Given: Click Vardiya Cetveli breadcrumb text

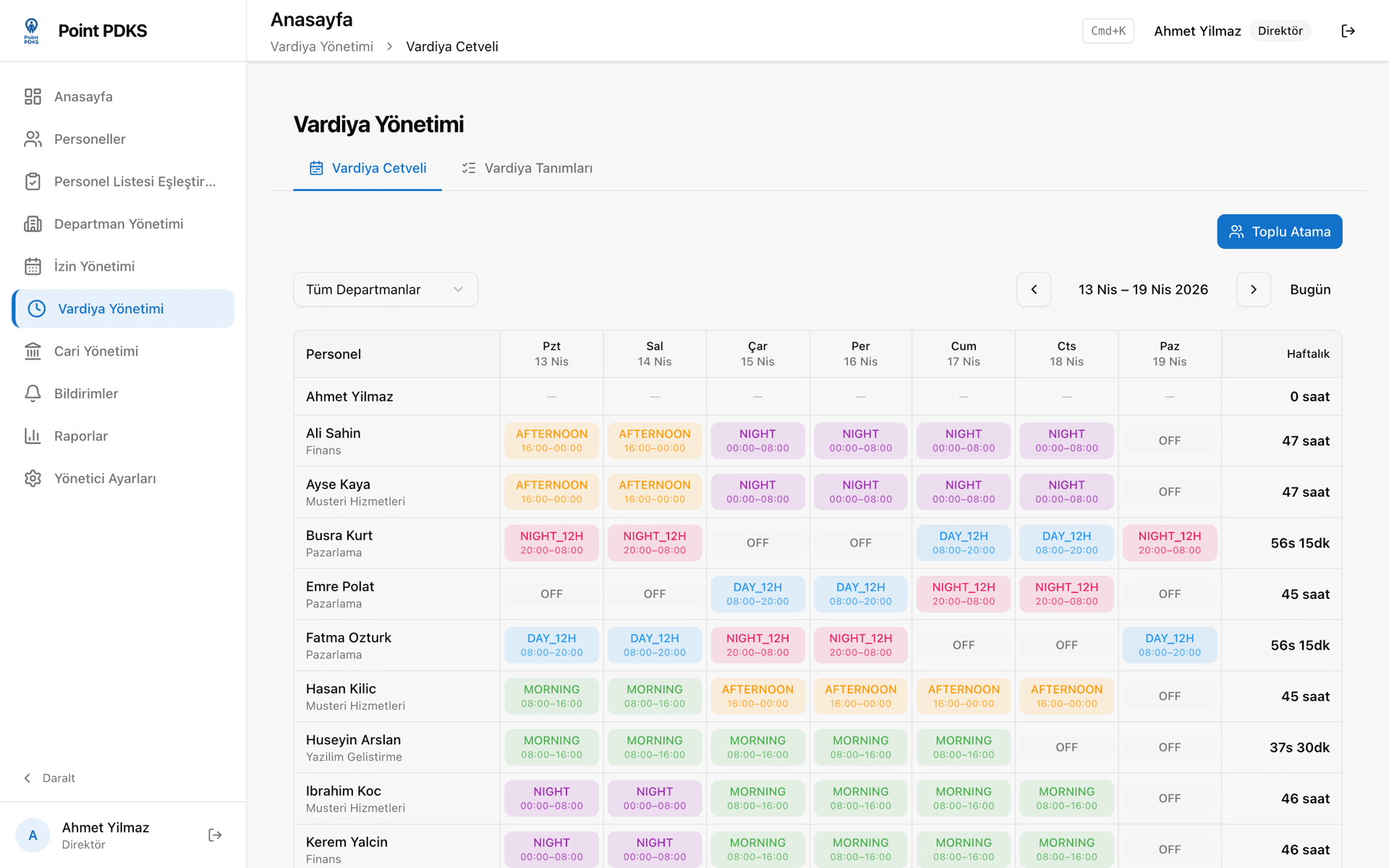Looking at the screenshot, I should click(452, 46).
